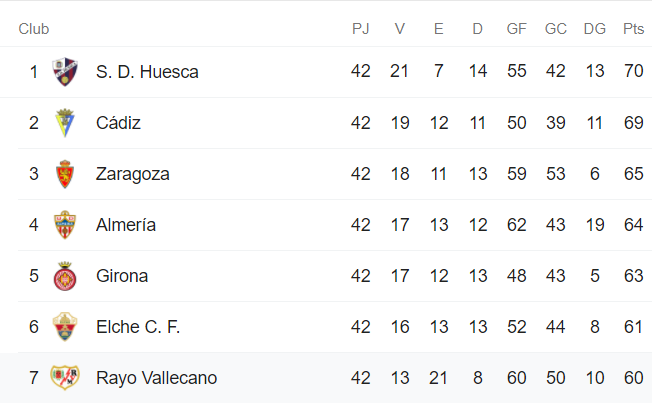Open the Almería team name
Image resolution: width=652 pixels, height=403 pixels.
pyautogui.click(x=126, y=225)
